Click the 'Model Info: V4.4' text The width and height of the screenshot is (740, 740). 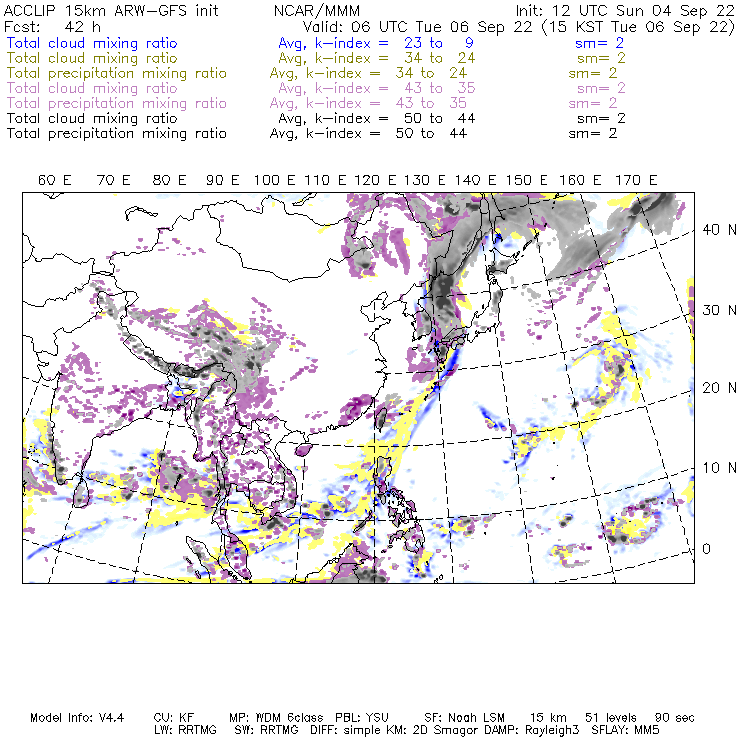[77, 718]
